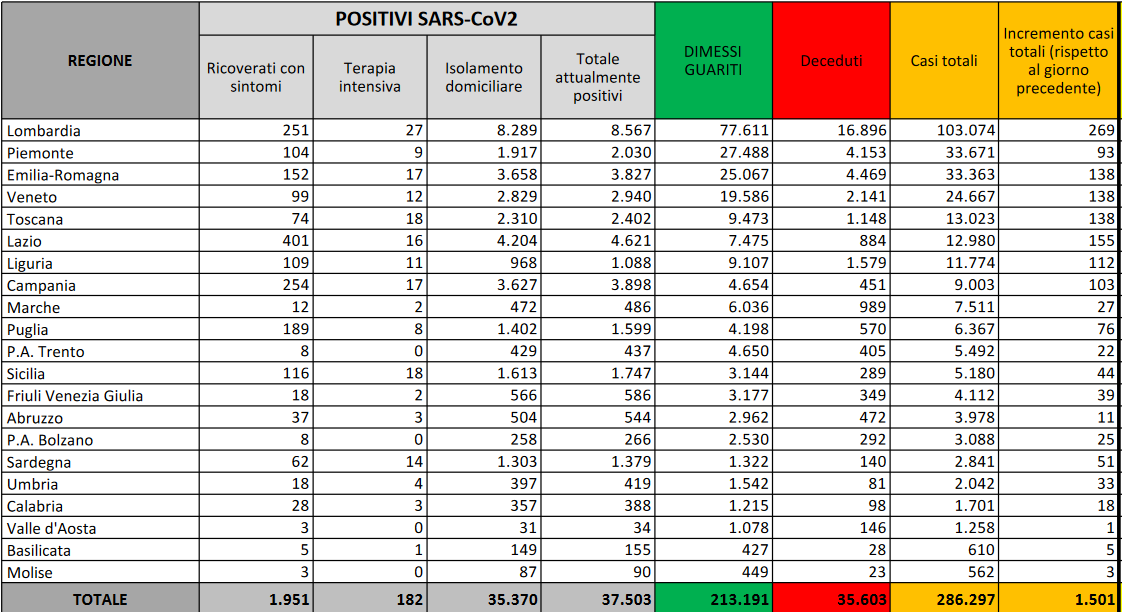Click the Ricoverati con sintomi header
This screenshot has height=612, width=1122.
pos(256,77)
